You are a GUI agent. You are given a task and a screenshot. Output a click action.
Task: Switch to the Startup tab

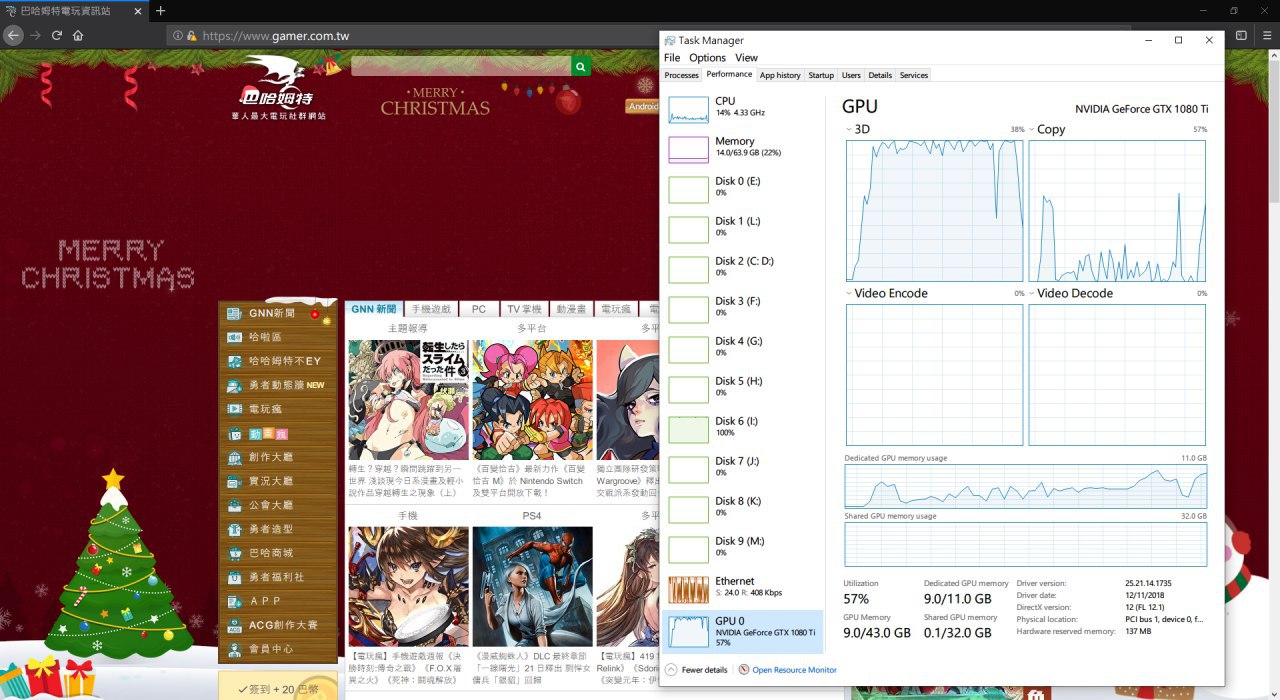pyautogui.click(x=821, y=75)
